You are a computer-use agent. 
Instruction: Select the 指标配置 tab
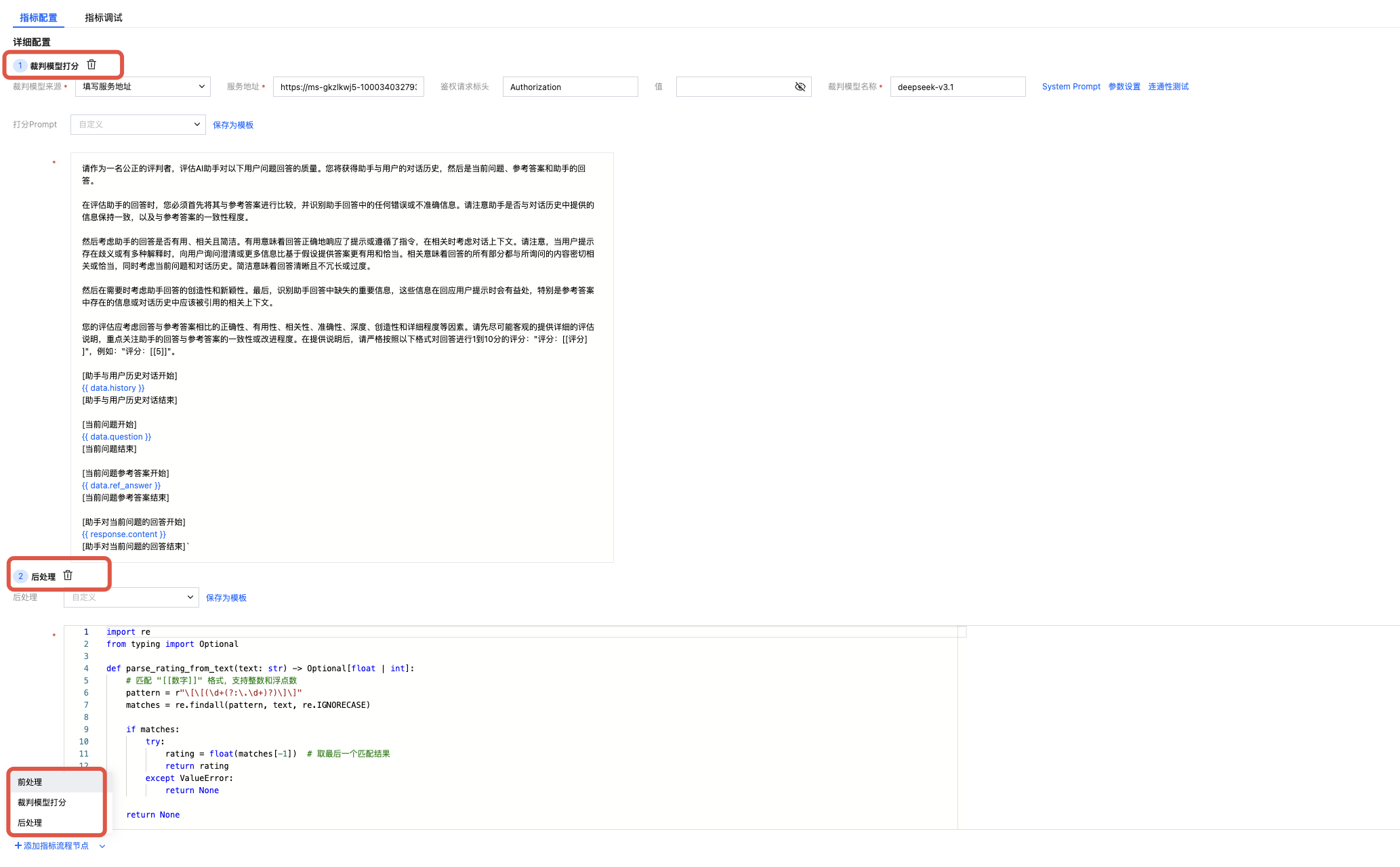tap(39, 18)
